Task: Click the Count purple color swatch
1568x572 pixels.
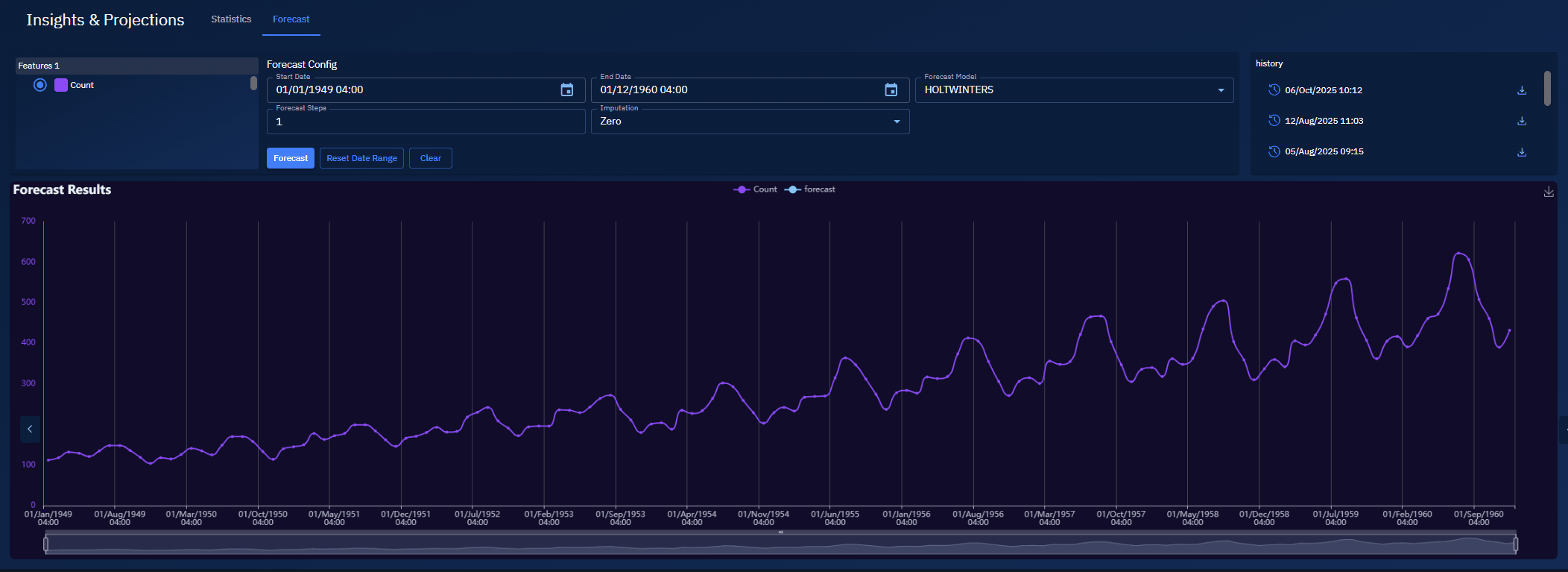Action: 61,85
